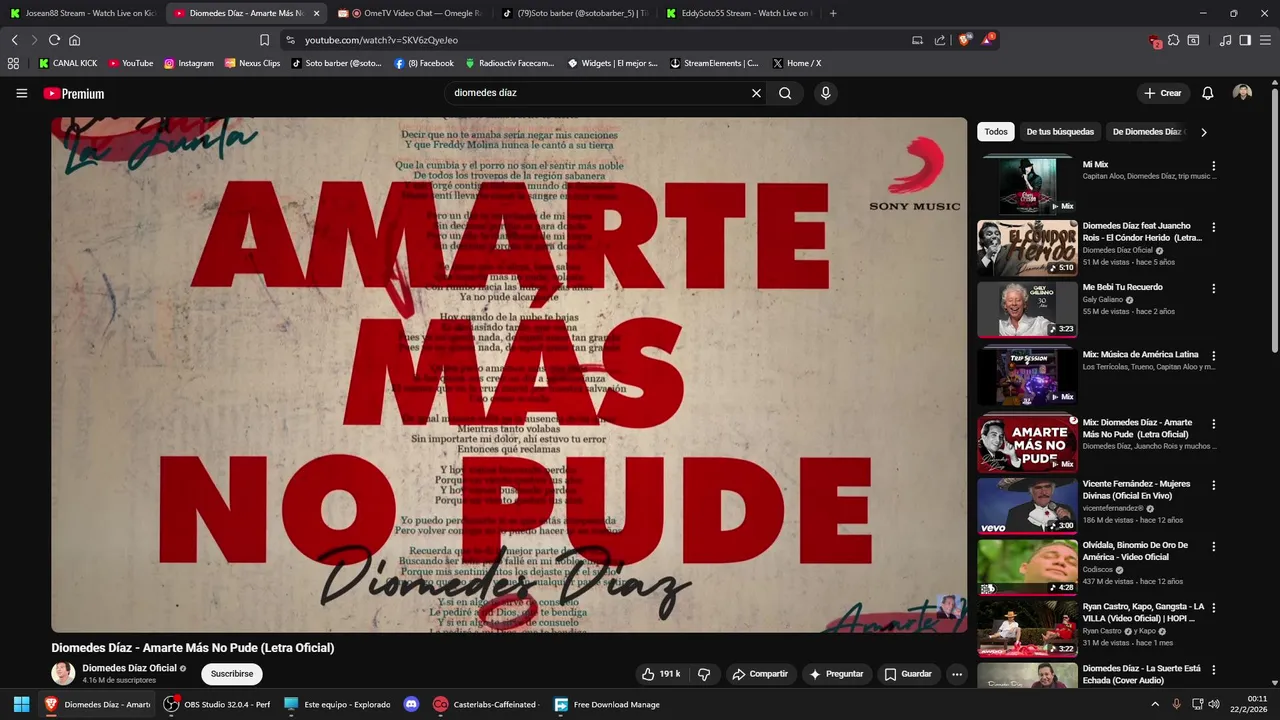Share page via address bar share icon
The image size is (1280, 720).
click(940, 40)
